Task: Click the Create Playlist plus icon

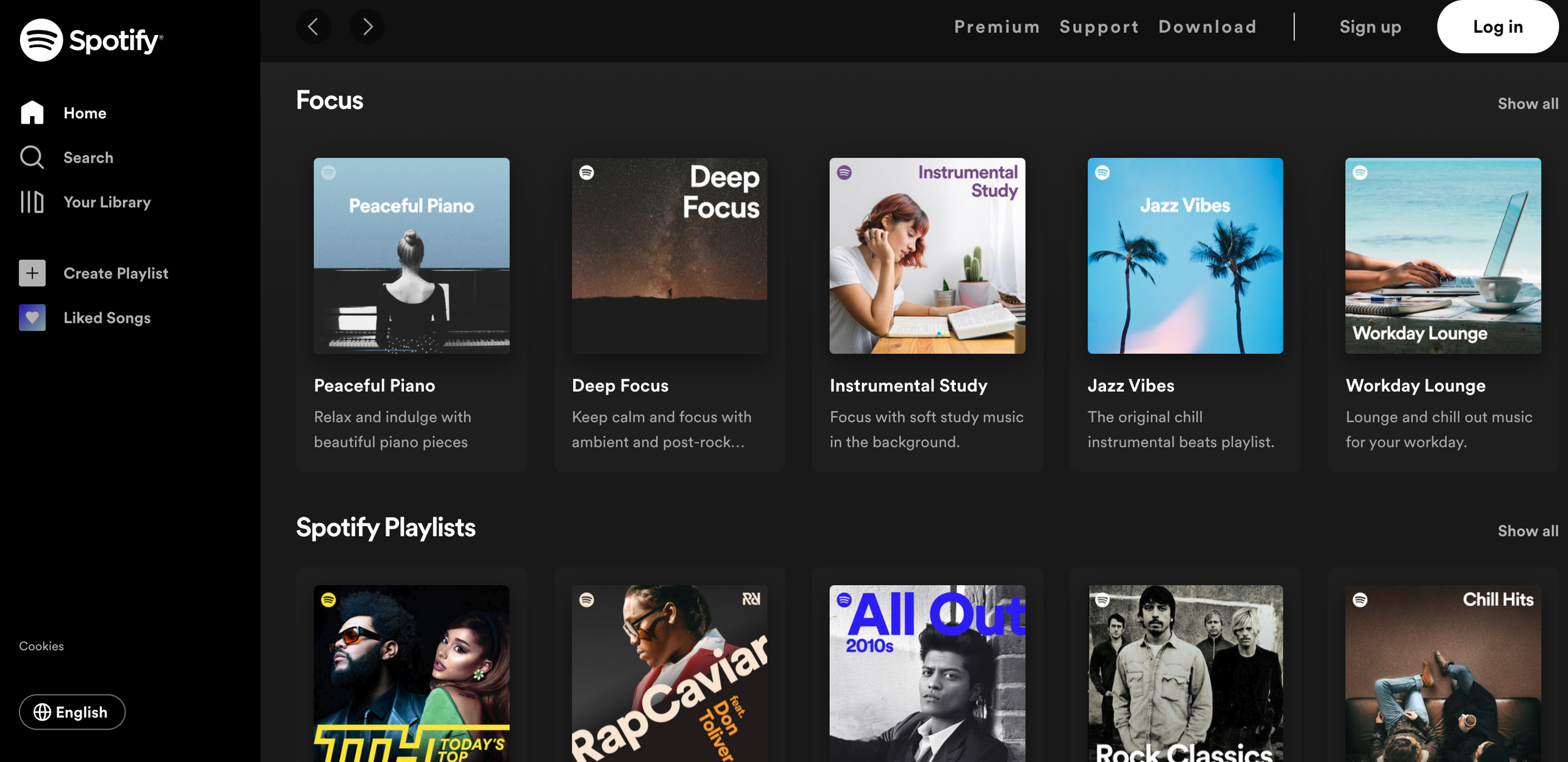Action: (x=31, y=273)
